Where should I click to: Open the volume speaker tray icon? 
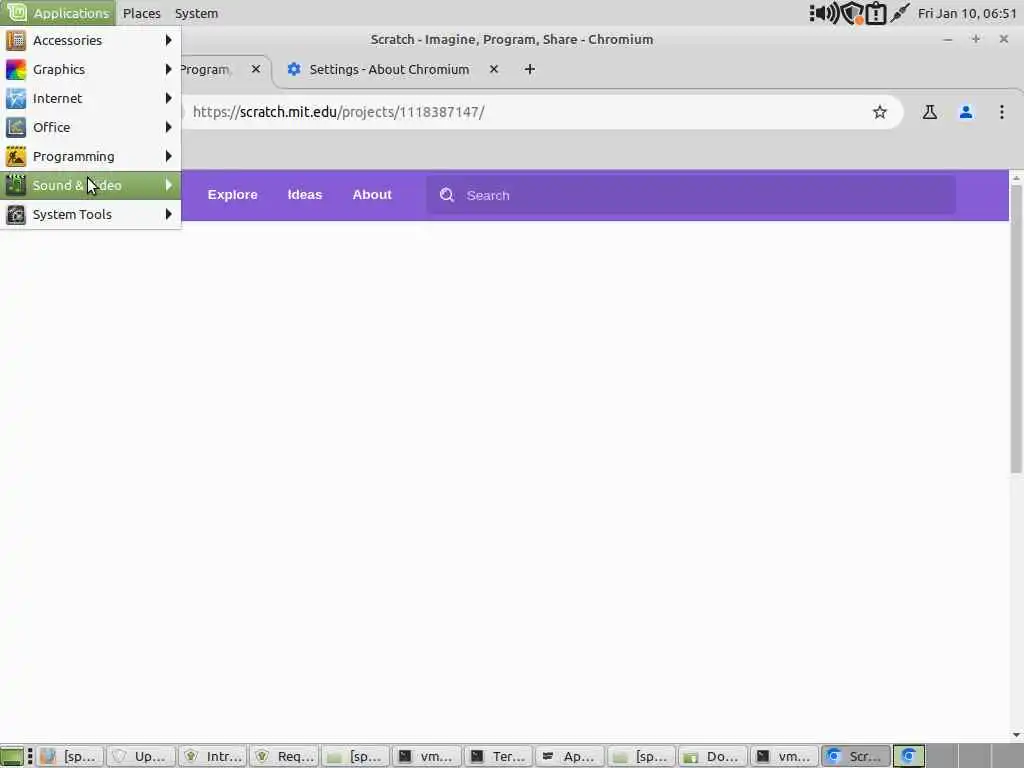pos(824,13)
